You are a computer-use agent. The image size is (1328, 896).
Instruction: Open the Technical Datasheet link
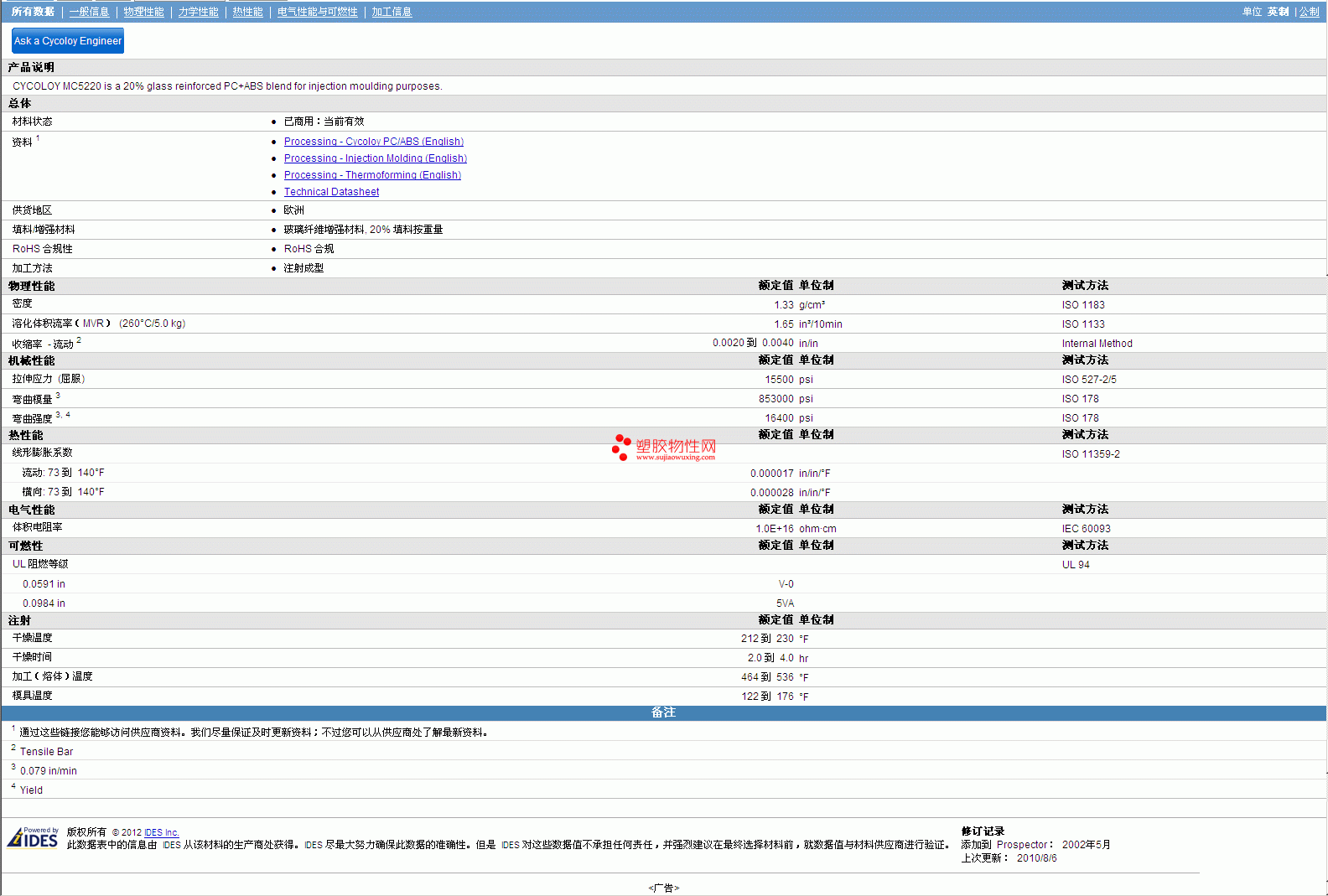click(331, 192)
